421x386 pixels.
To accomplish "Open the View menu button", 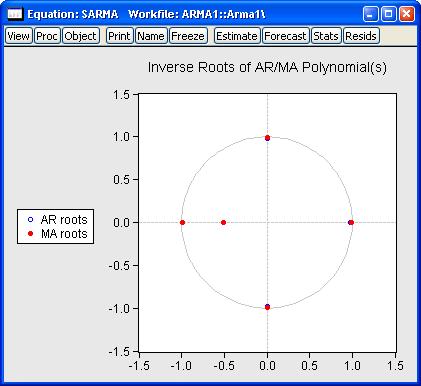I will pyautogui.click(x=19, y=36).
